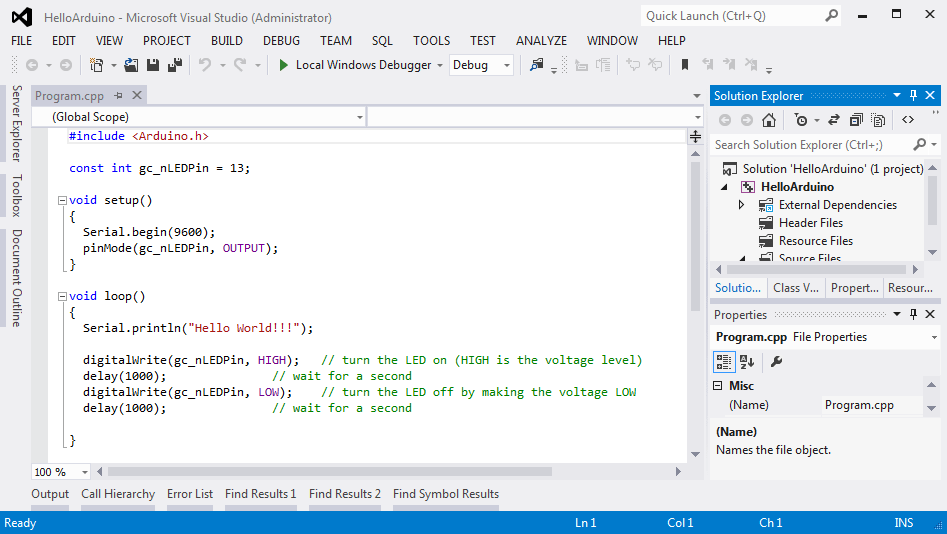
Task: Click the Undo arrow icon
Action: click(205, 65)
